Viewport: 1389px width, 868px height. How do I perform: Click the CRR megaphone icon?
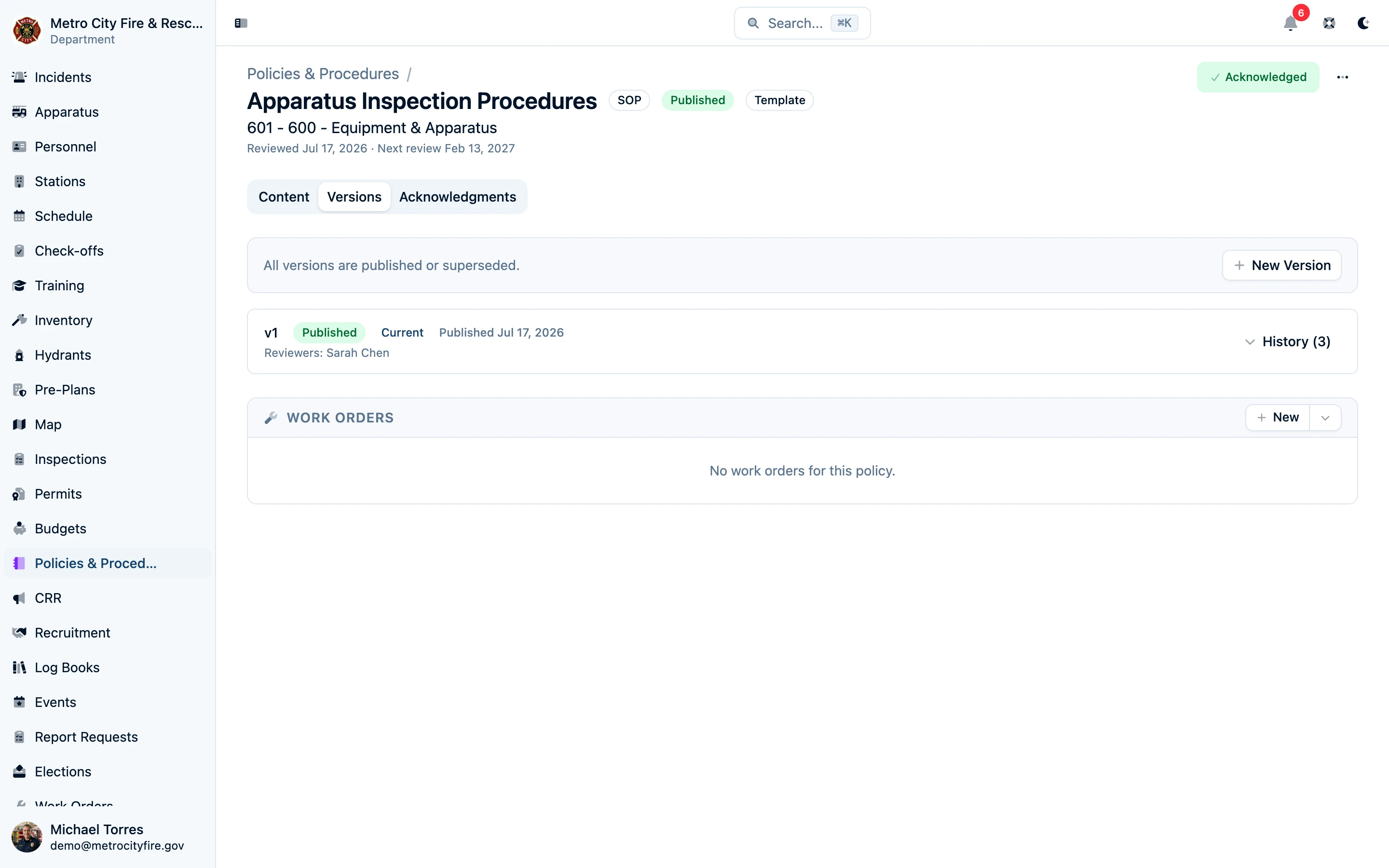coord(19,598)
